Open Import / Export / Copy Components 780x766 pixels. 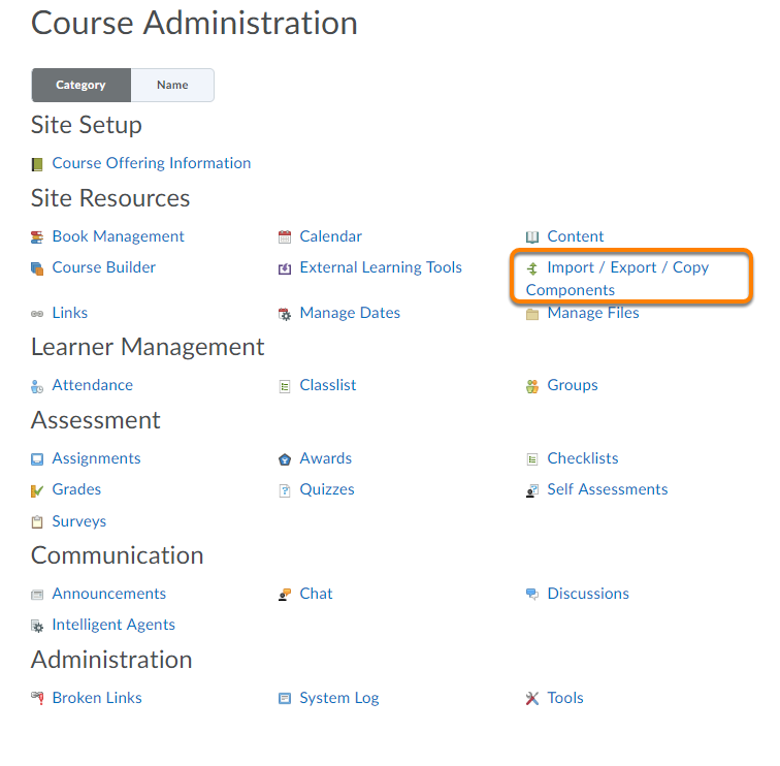coord(617,279)
